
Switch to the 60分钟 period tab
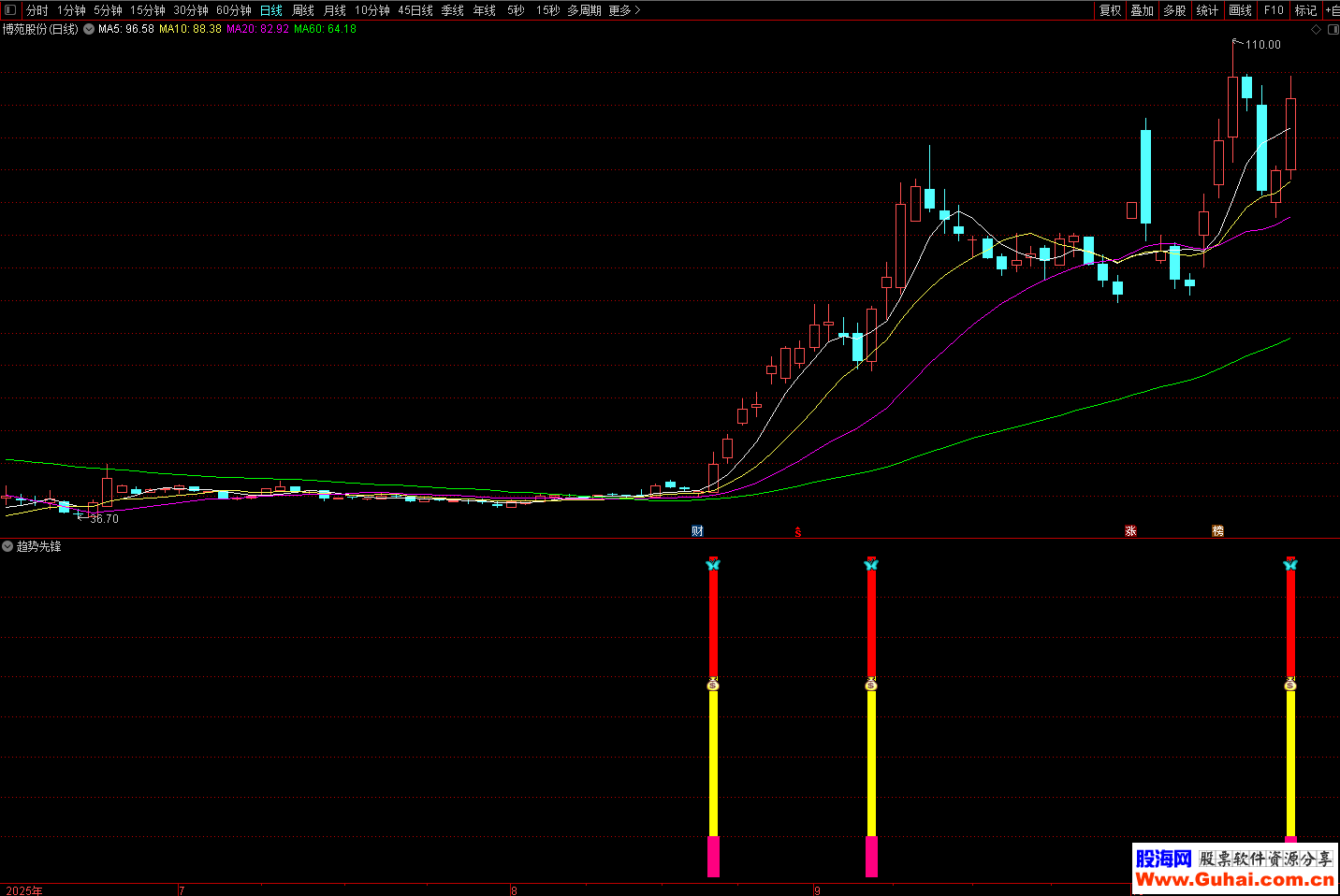[234, 10]
